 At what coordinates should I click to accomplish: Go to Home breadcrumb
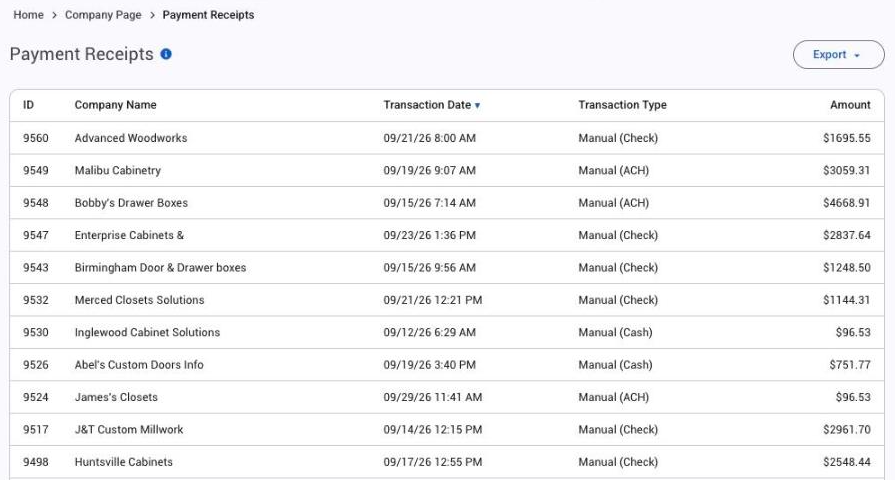(x=29, y=15)
